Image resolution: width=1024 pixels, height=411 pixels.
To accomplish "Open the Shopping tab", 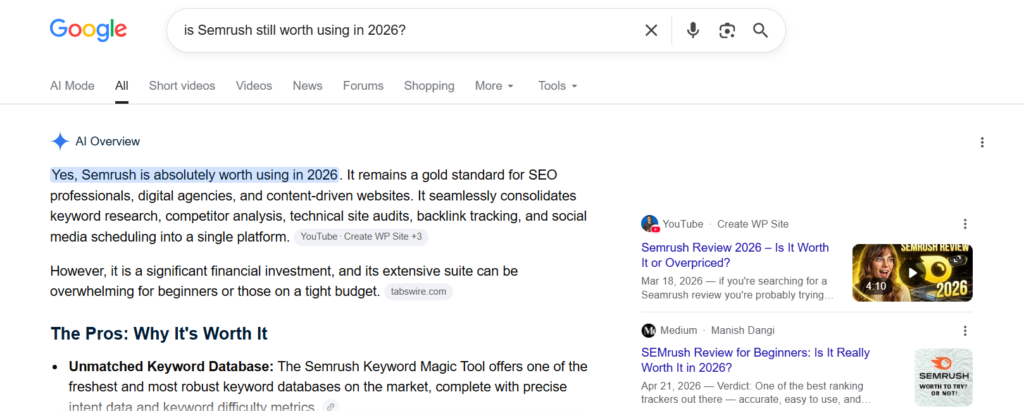I will click(429, 86).
